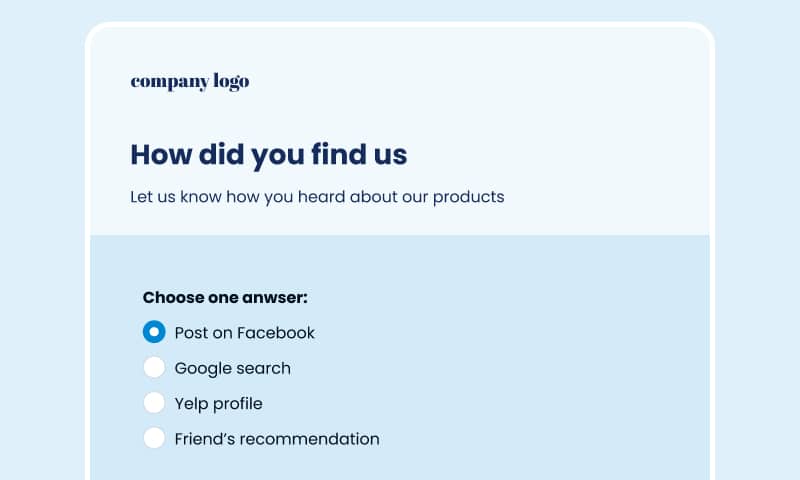
Task: Click the word "logo" in the company logo
Action: click(231, 82)
